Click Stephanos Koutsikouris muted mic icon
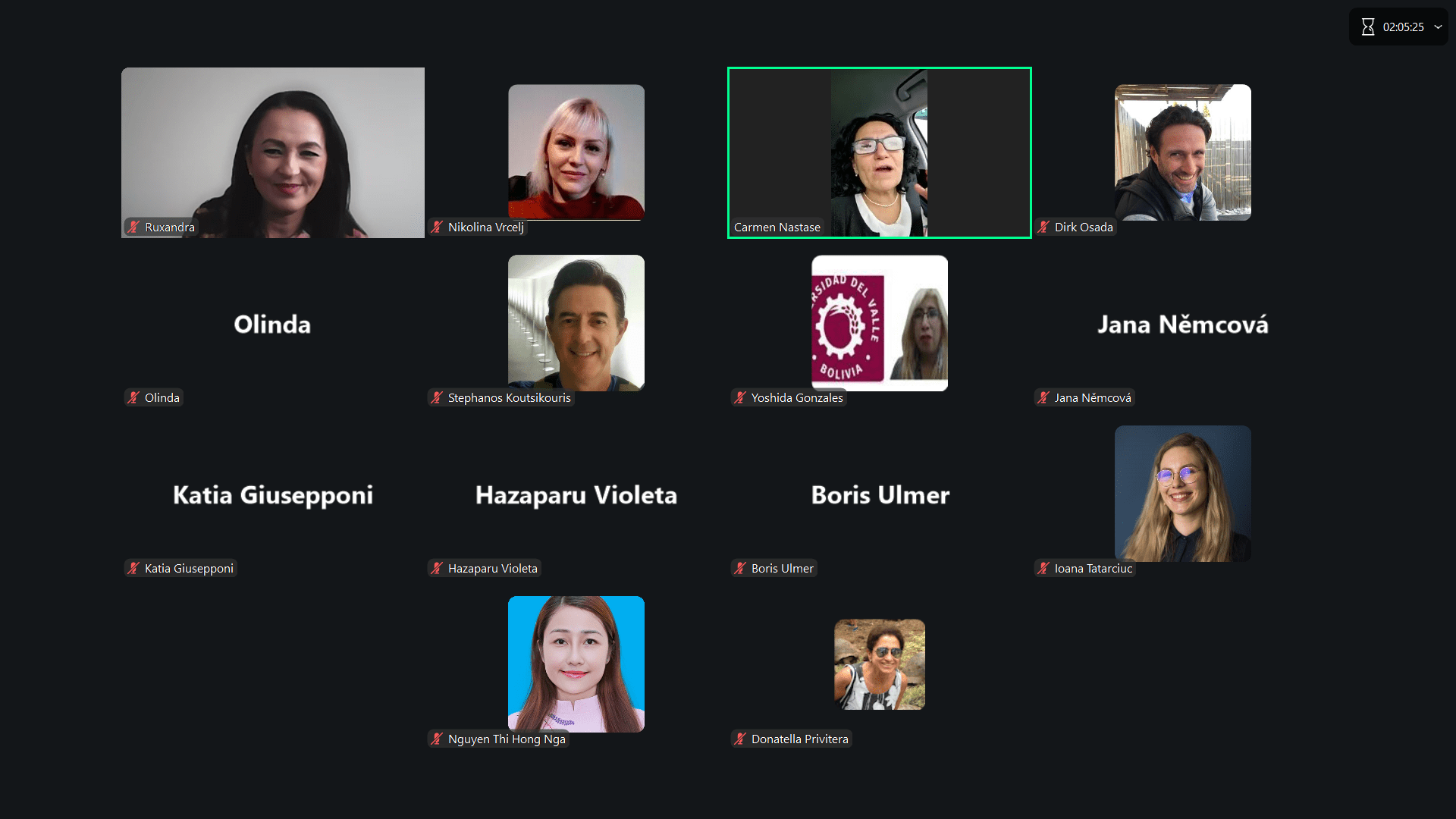The image size is (1456, 819). (437, 397)
